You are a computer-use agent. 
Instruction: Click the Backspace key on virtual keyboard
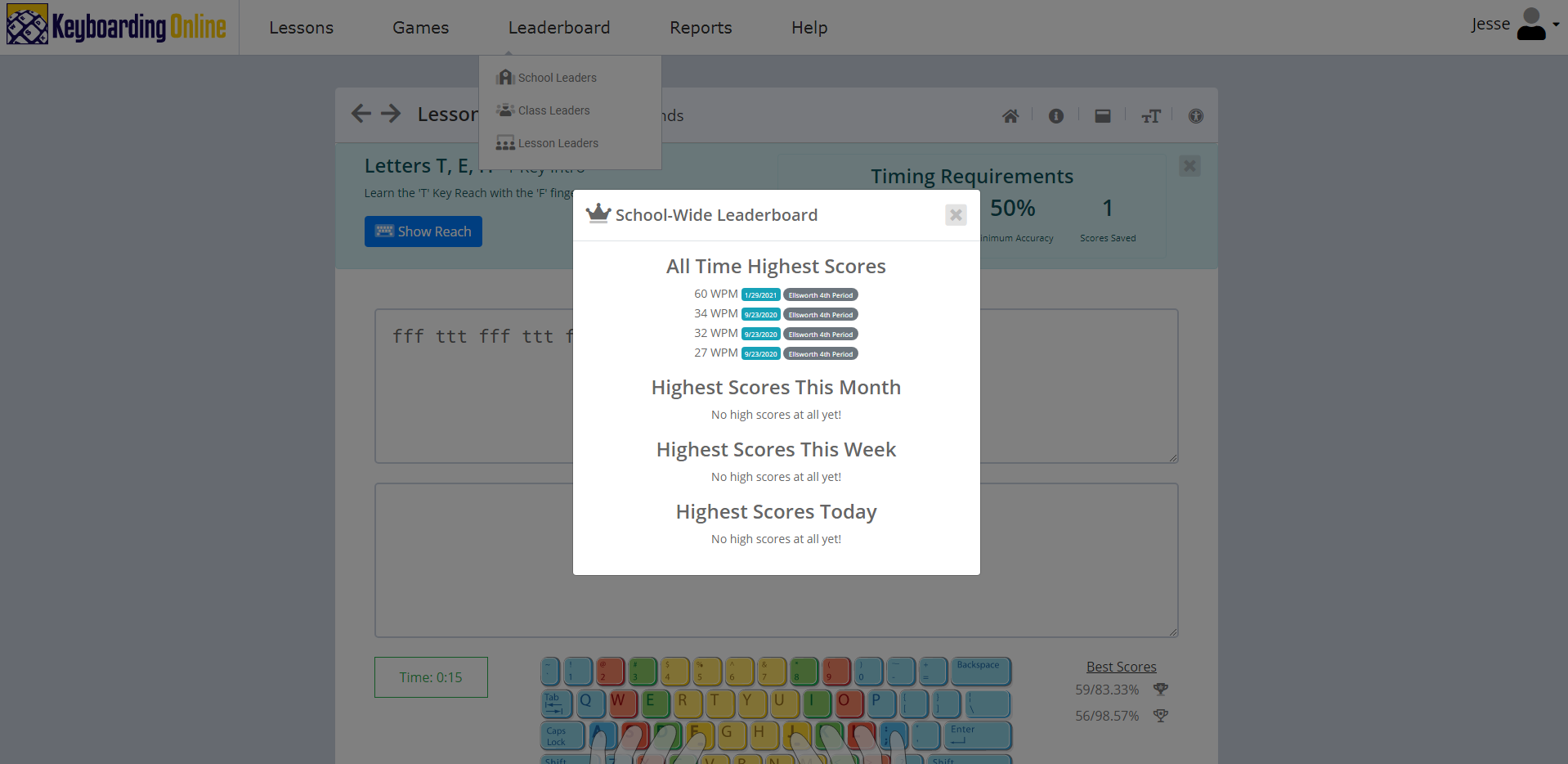pyautogui.click(x=979, y=671)
